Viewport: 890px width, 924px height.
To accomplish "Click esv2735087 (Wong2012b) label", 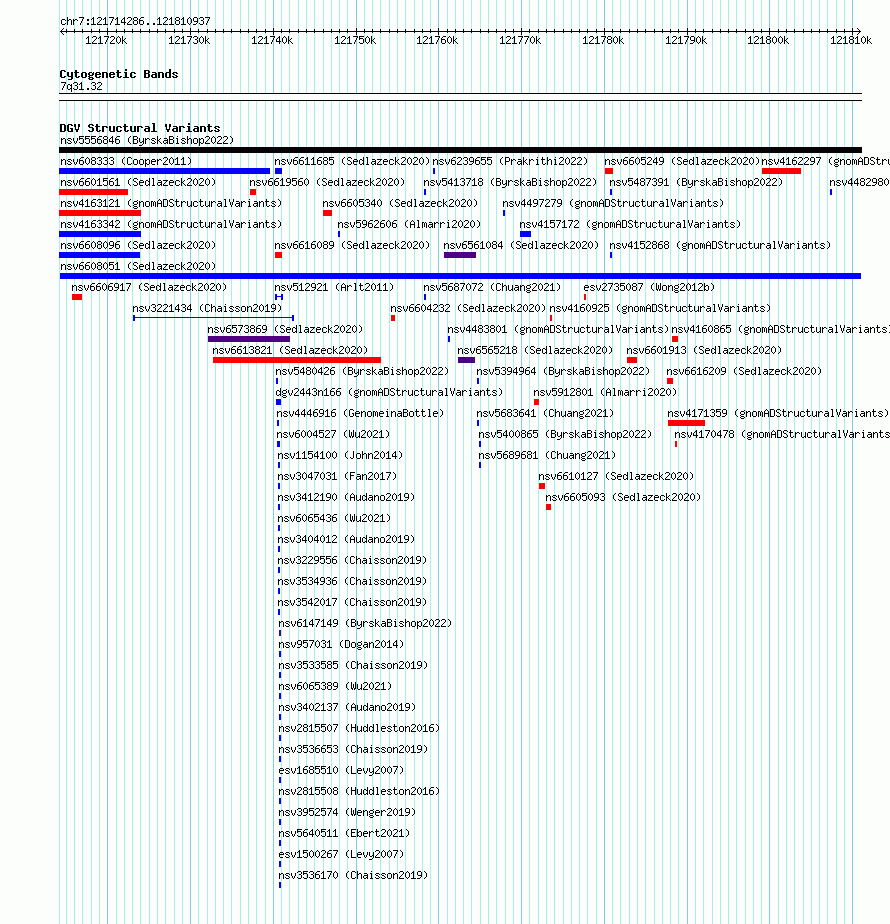I will click(x=649, y=288).
